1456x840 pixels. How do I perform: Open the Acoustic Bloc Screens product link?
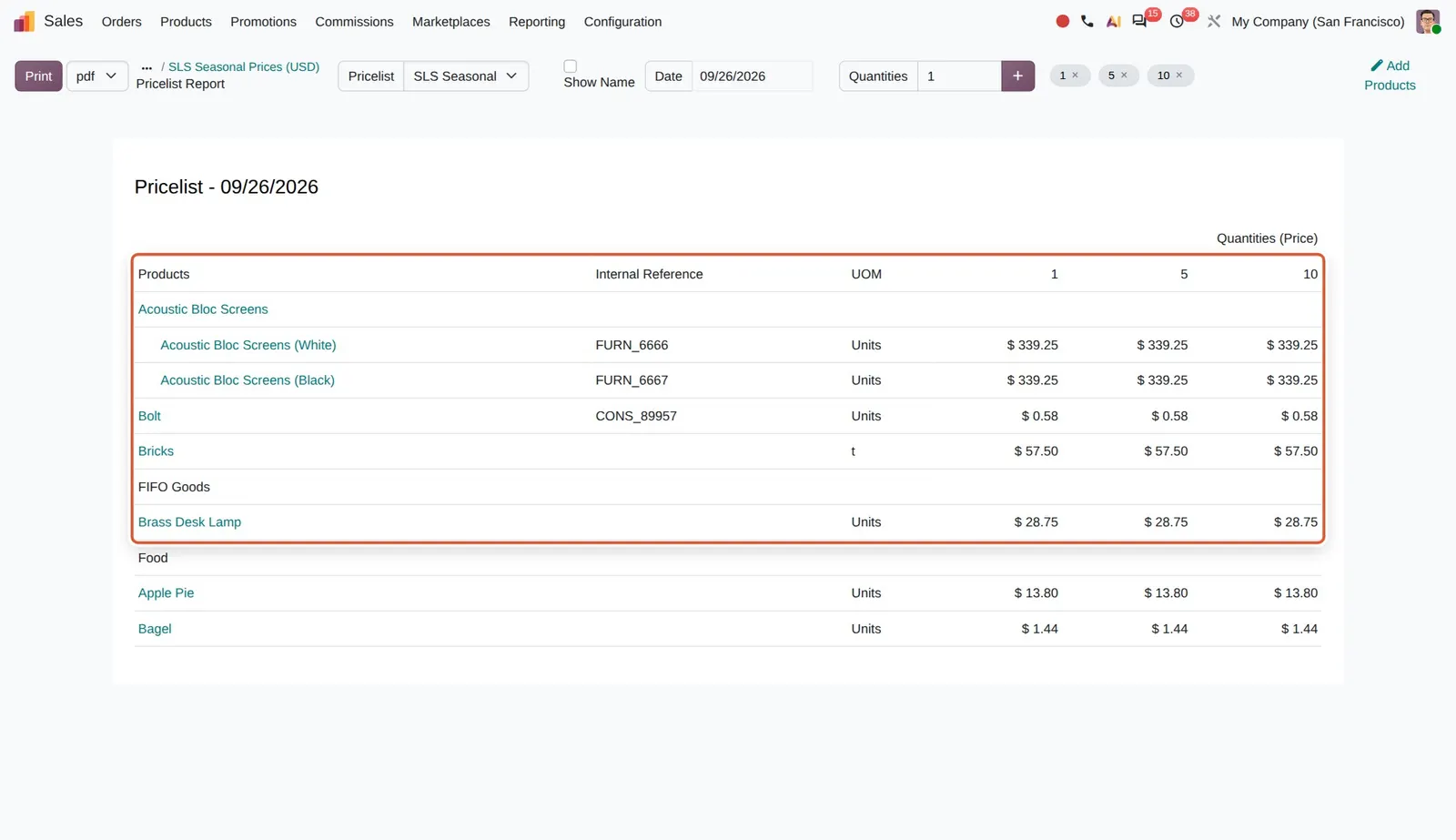tap(203, 309)
